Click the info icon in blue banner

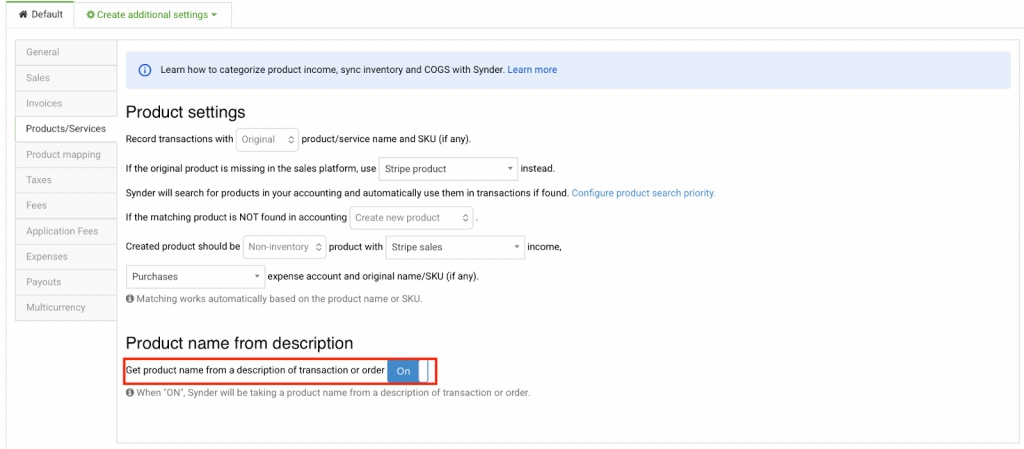(145, 70)
